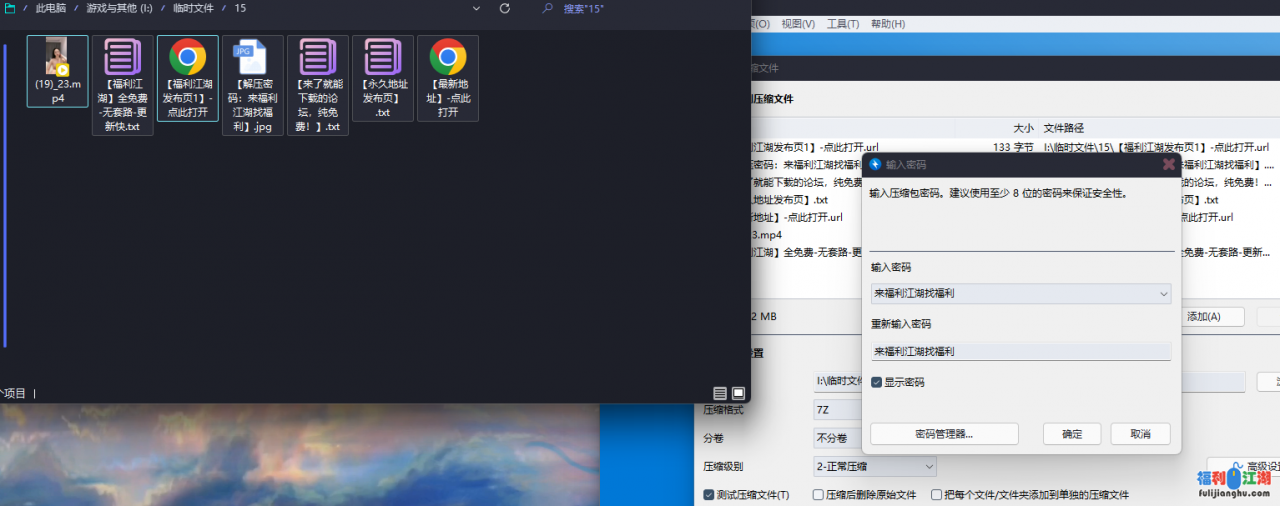Expand the 输入密码 combo box dropdown

coord(1162,294)
